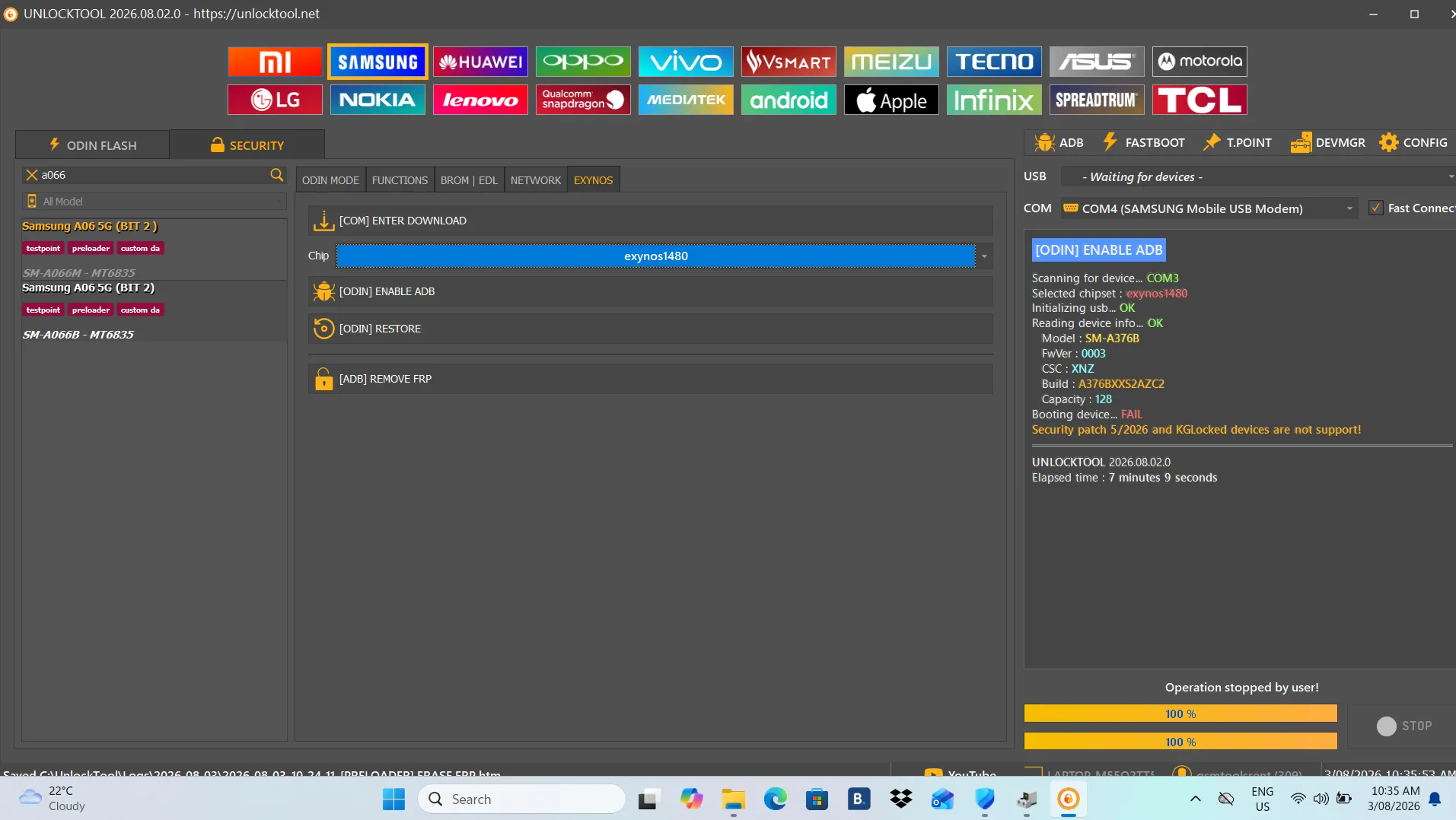Switch to the ODIN FLASH tab

[92, 145]
